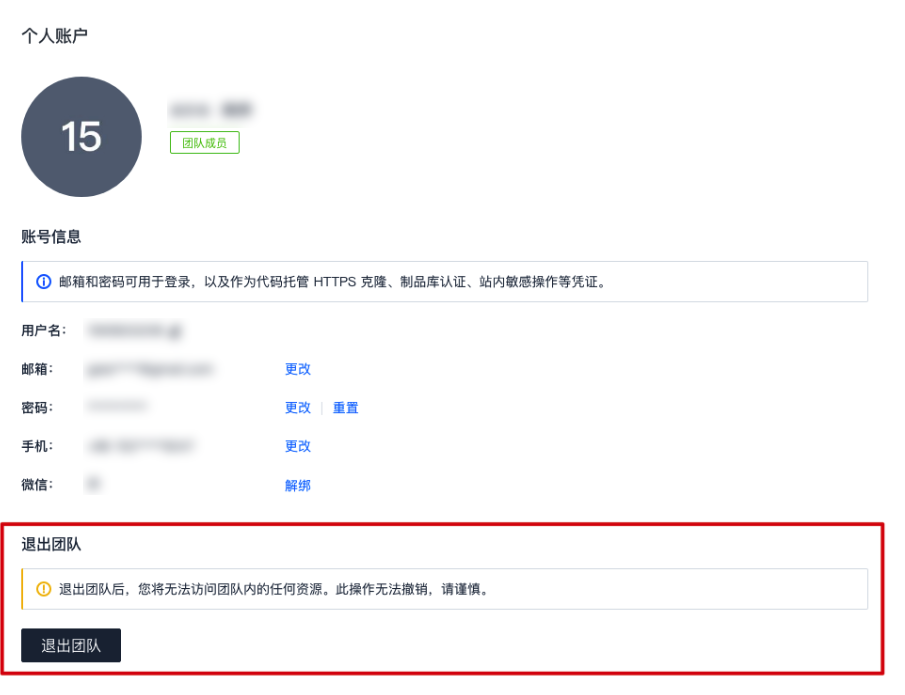Image resolution: width=905 pixels, height=695 pixels.
Task: Click the 退出团队后 warning banner text
Action: [x=275, y=589]
